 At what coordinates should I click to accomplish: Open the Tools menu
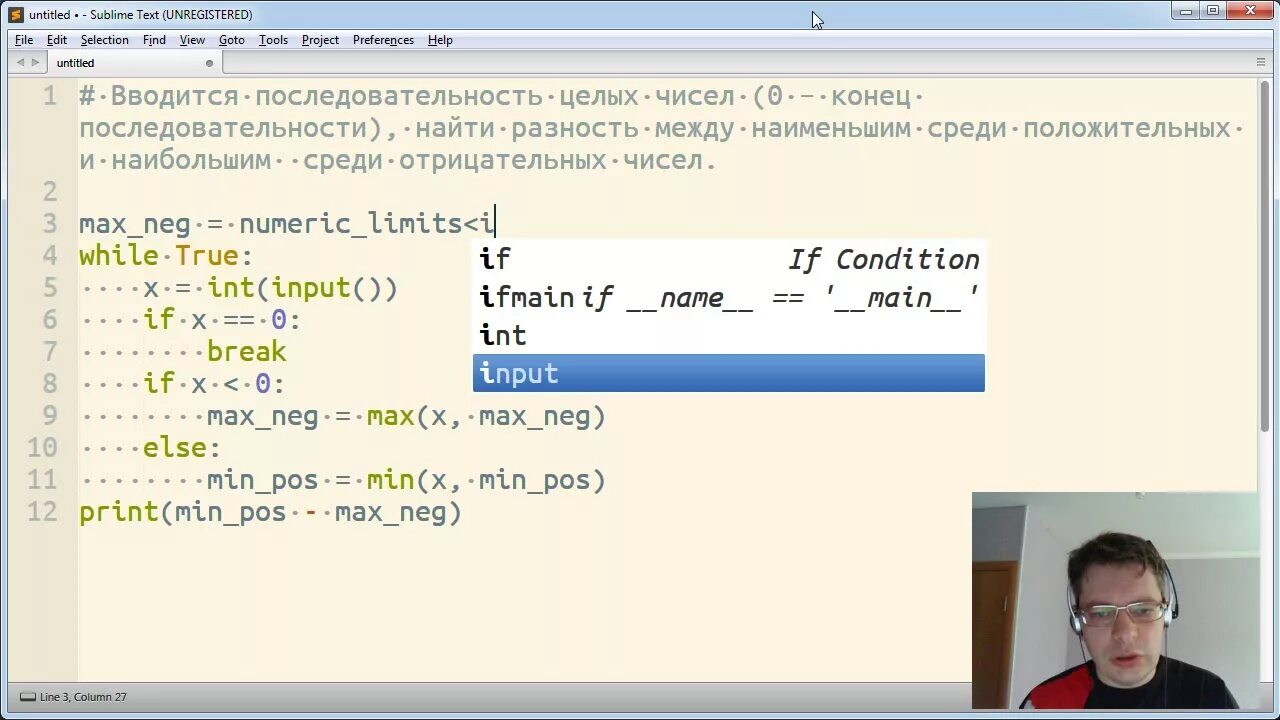(x=273, y=40)
